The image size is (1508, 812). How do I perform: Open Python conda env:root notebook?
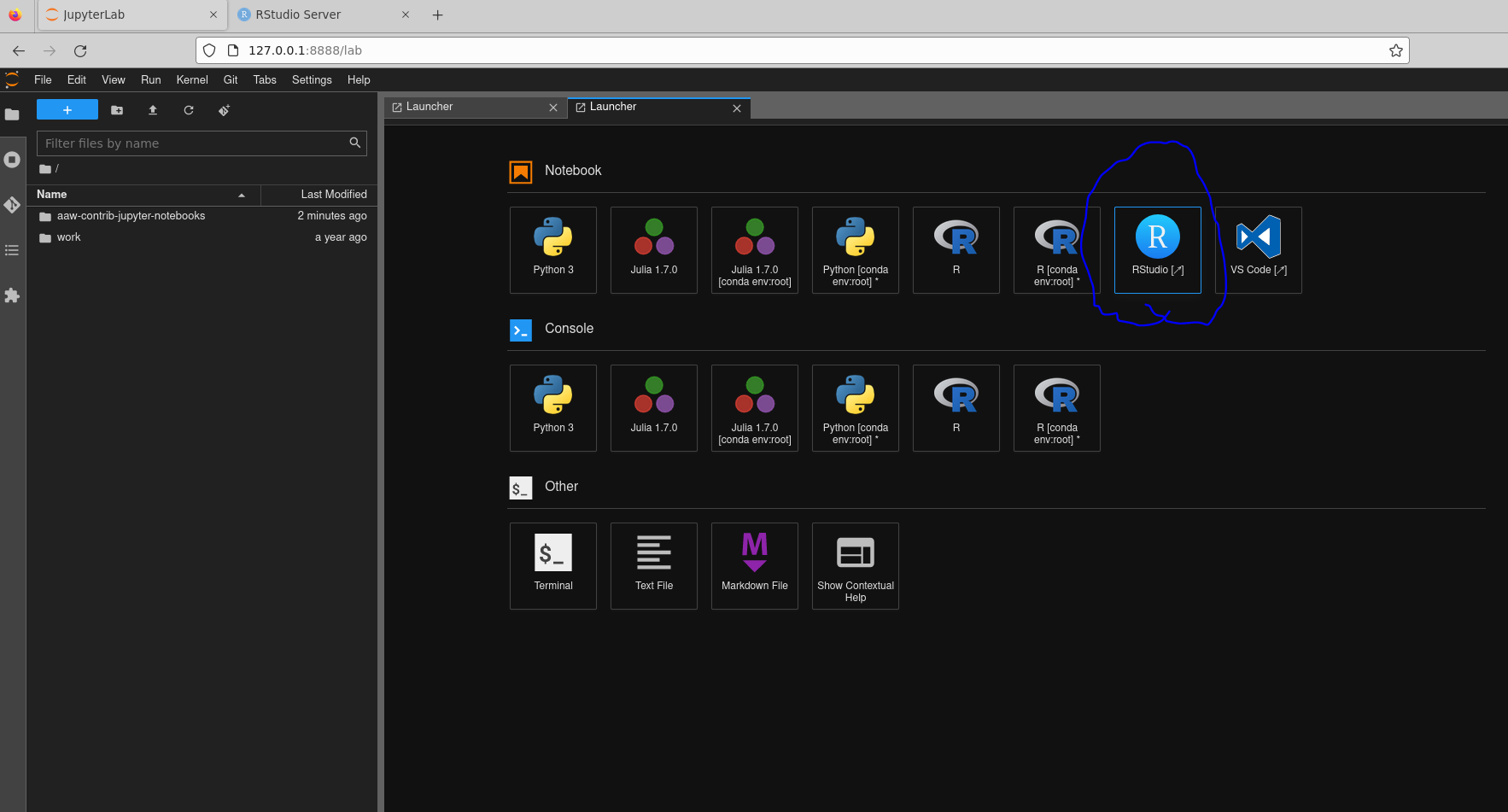pyautogui.click(x=856, y=250)
